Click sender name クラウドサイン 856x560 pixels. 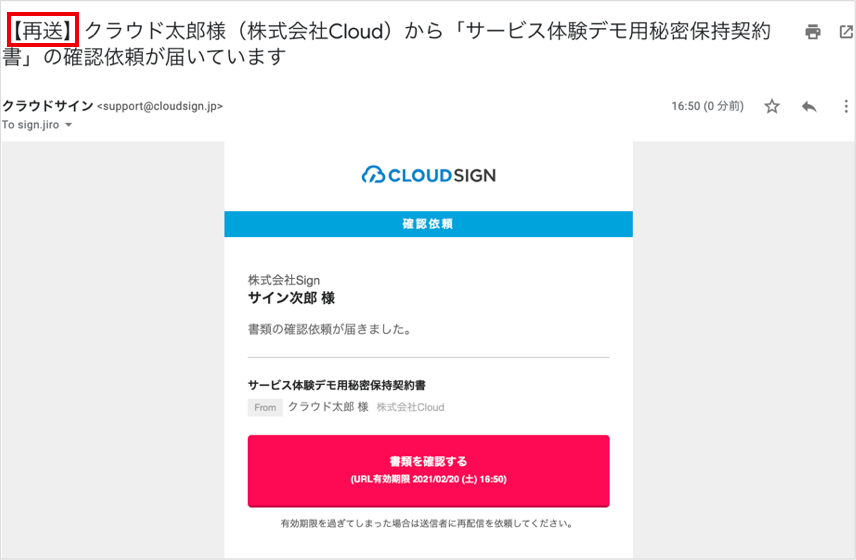pyautogui.click(x=47, y=105)
